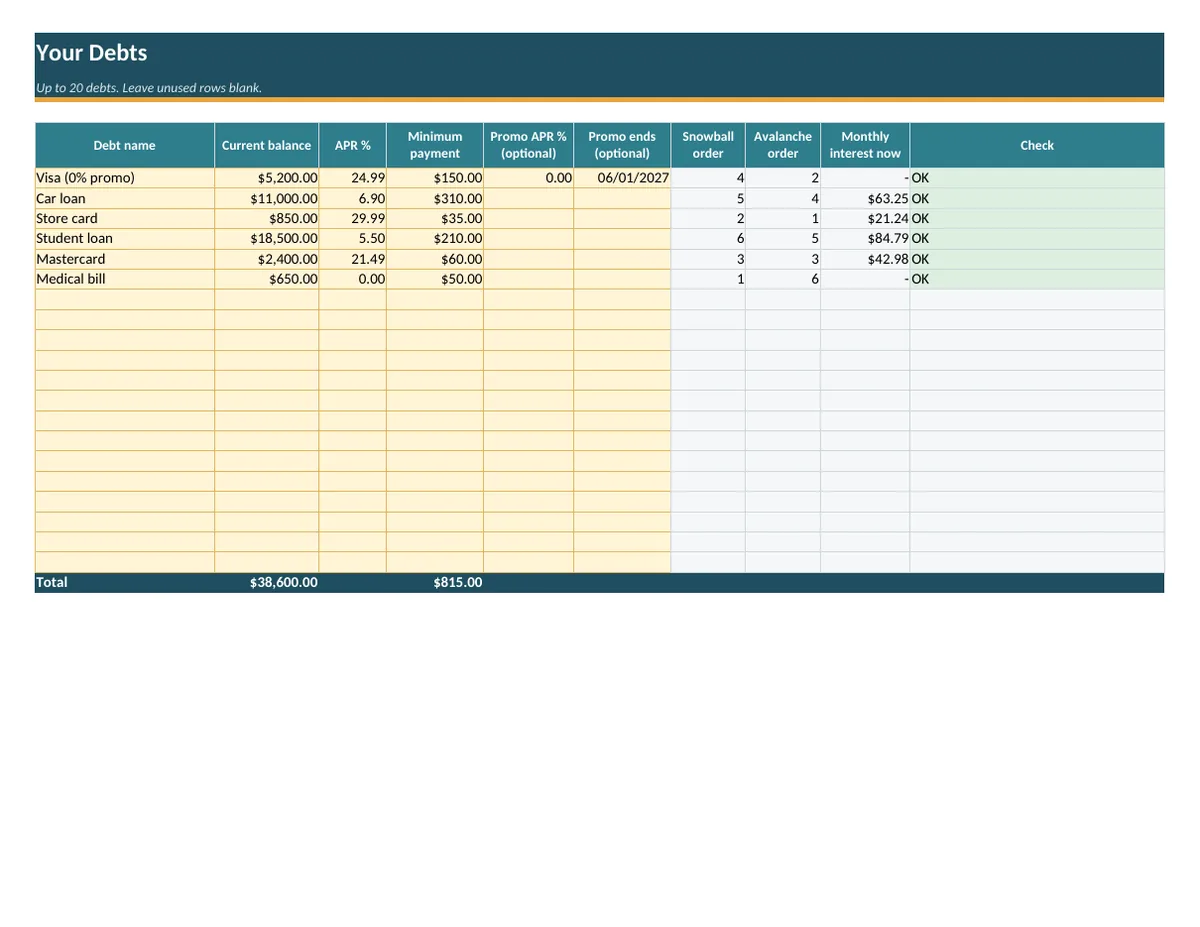This screenshot has height=927, width=1200.
Task: Click the OK check cell for Medical bill
Action: [x=1037, y=279]
